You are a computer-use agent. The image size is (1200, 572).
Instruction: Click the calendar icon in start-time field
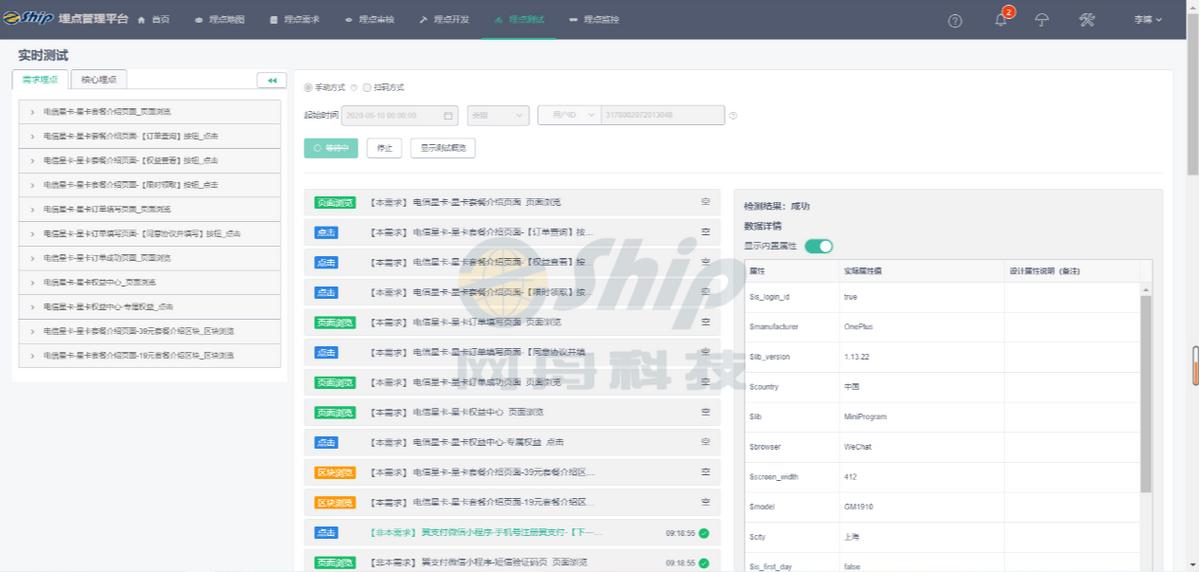(448, 116)
